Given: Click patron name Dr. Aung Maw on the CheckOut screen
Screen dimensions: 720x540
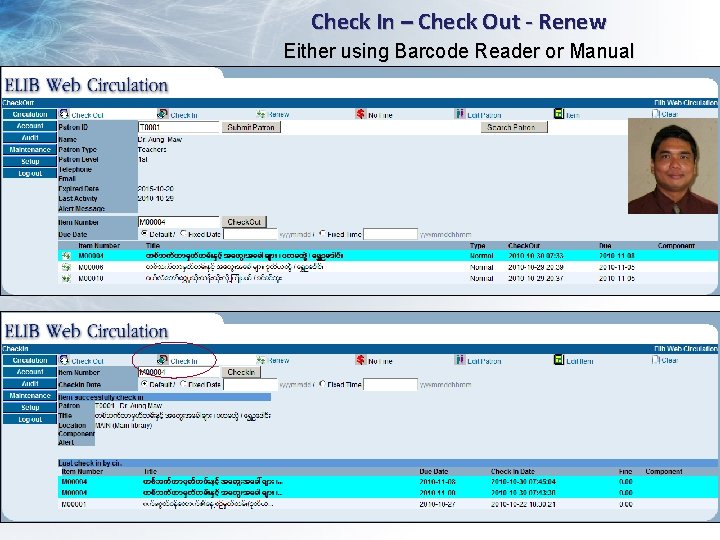Looking at the screenshot, I should (160, 139).
